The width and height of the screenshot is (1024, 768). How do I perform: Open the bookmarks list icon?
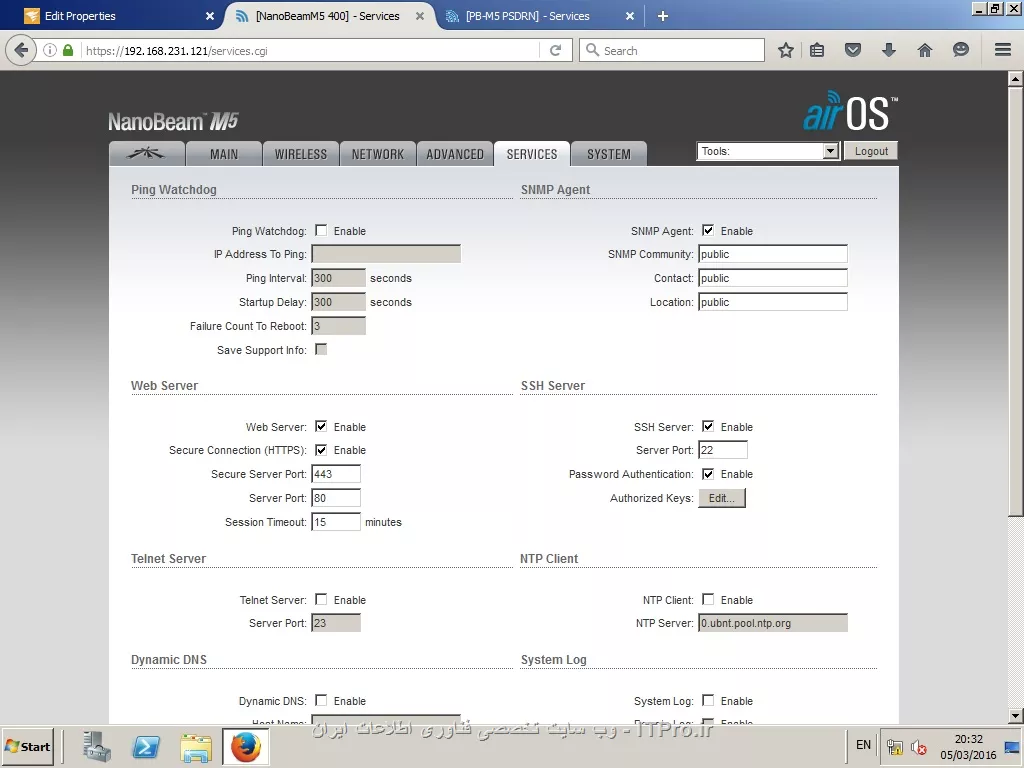point(817,50)
